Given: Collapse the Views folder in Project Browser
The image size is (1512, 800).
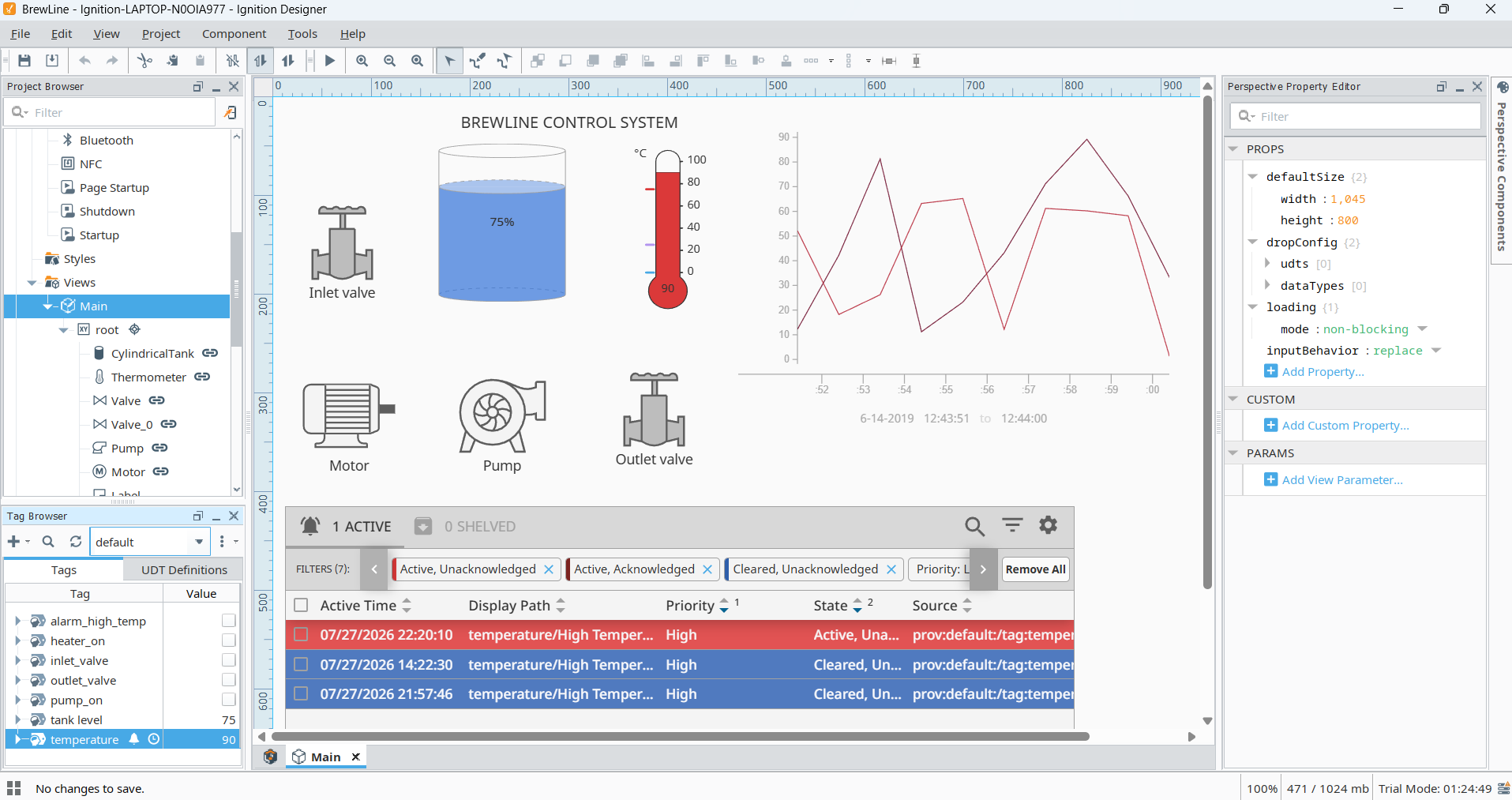Looking at the screenshot, I should click(32, 283).
